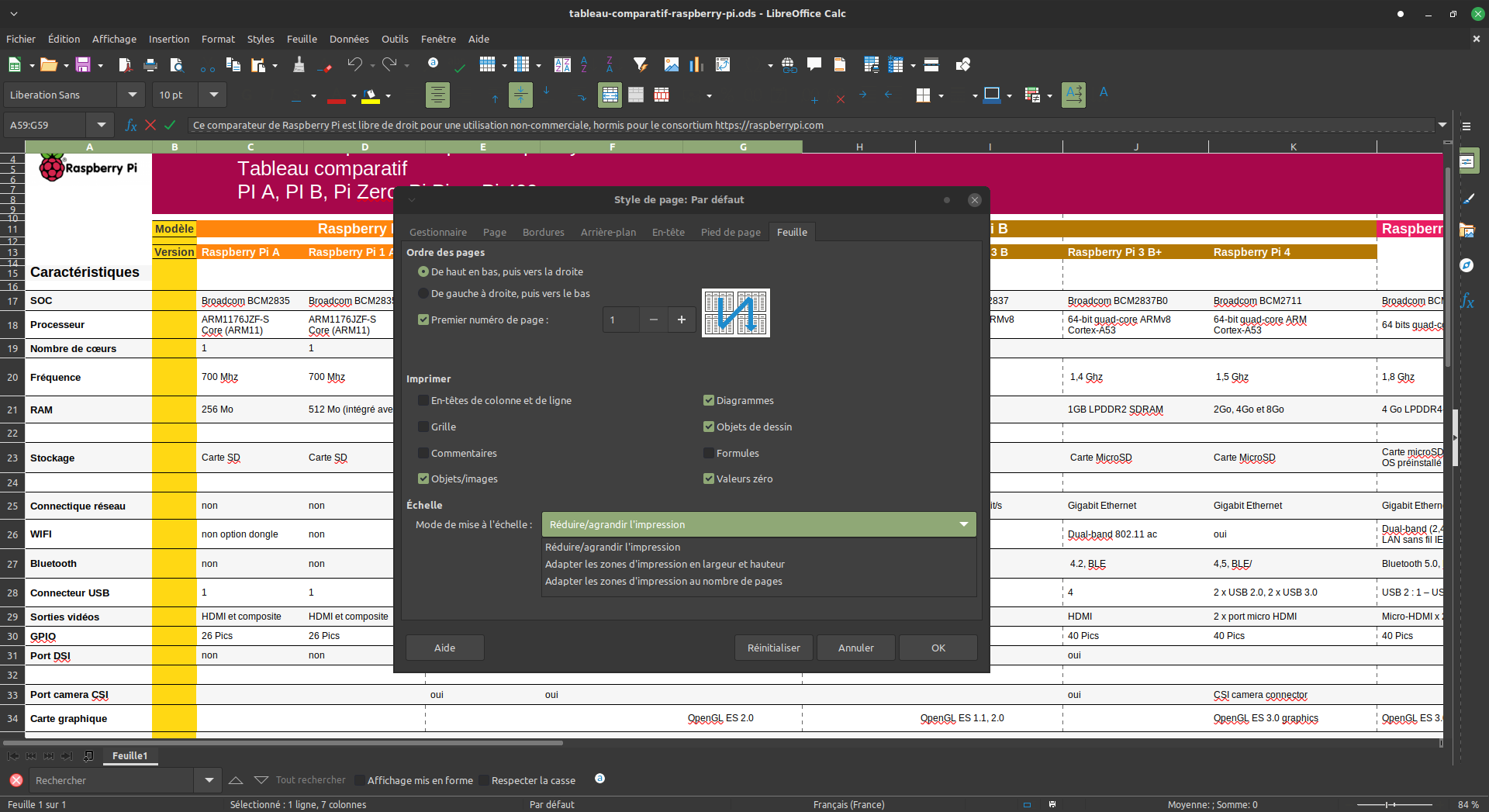Viewport: 1489px width, 812px height.
Task: Click the Sort Ascending icon
Action: click(584, 65)
